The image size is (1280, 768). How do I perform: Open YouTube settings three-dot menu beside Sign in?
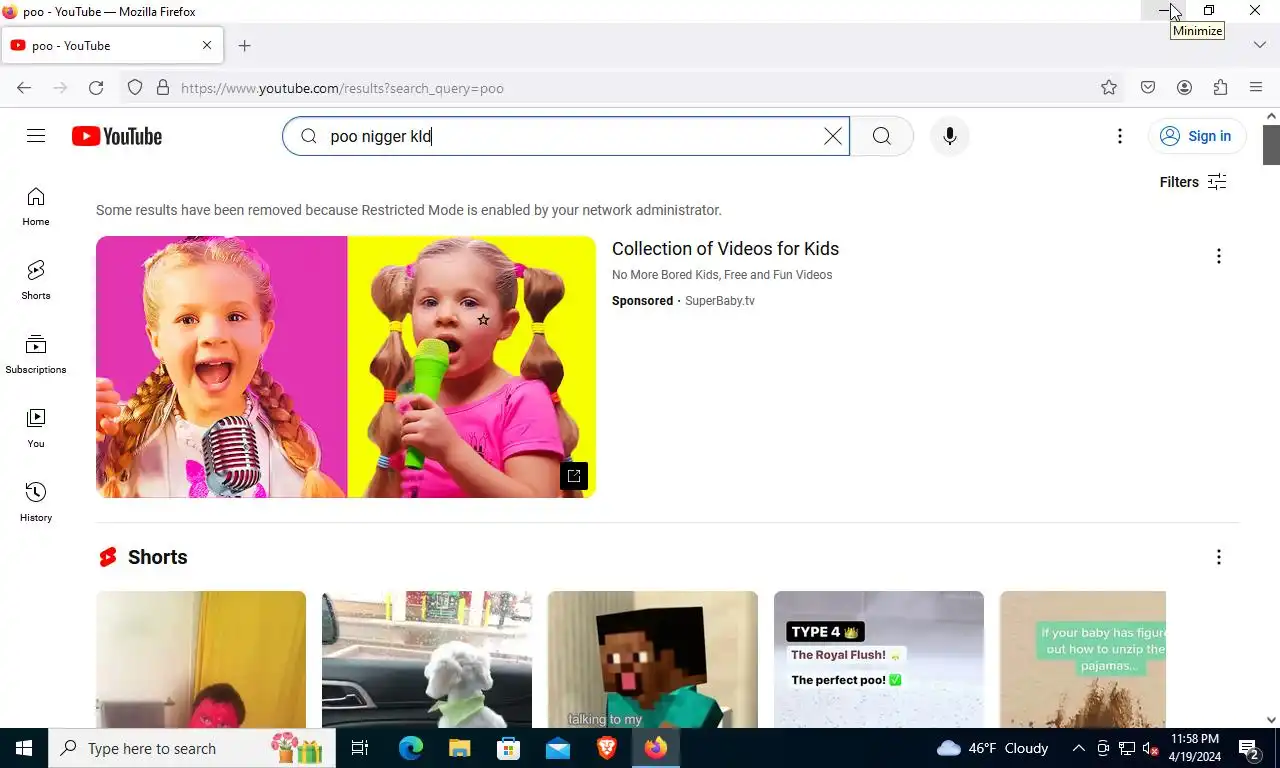1120,136
